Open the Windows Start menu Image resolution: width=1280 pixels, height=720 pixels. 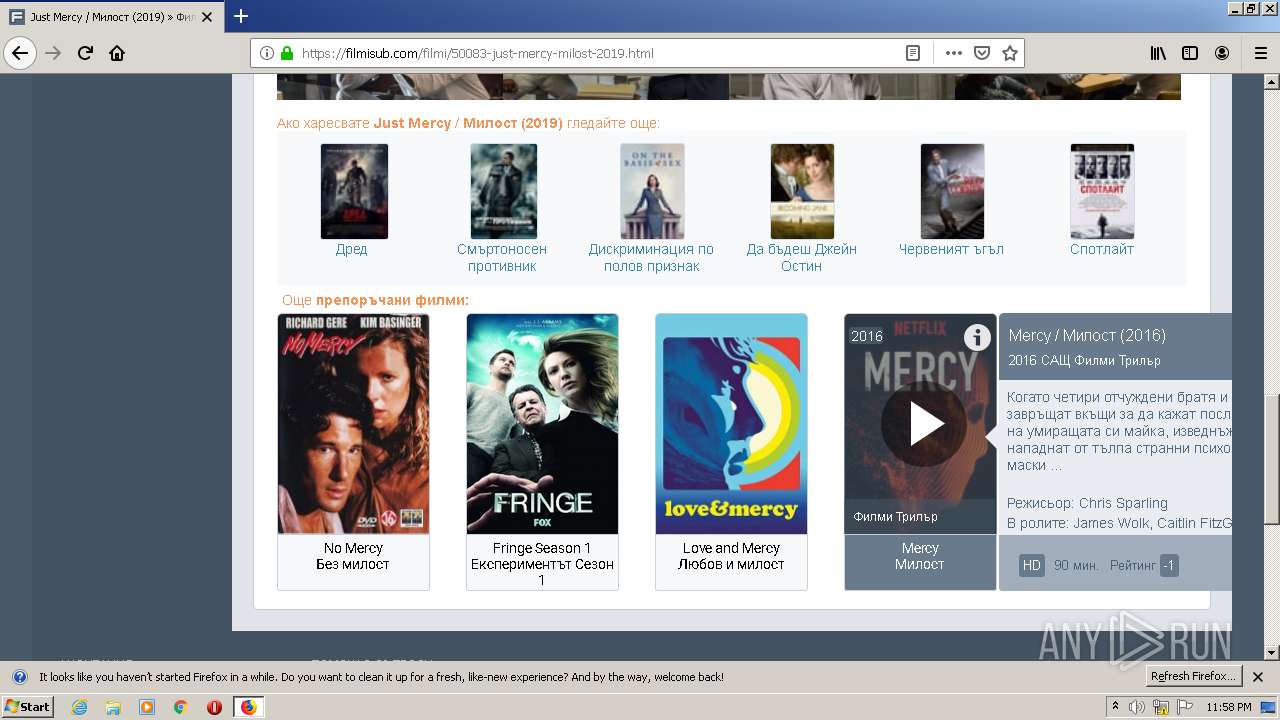coord(28,707)
